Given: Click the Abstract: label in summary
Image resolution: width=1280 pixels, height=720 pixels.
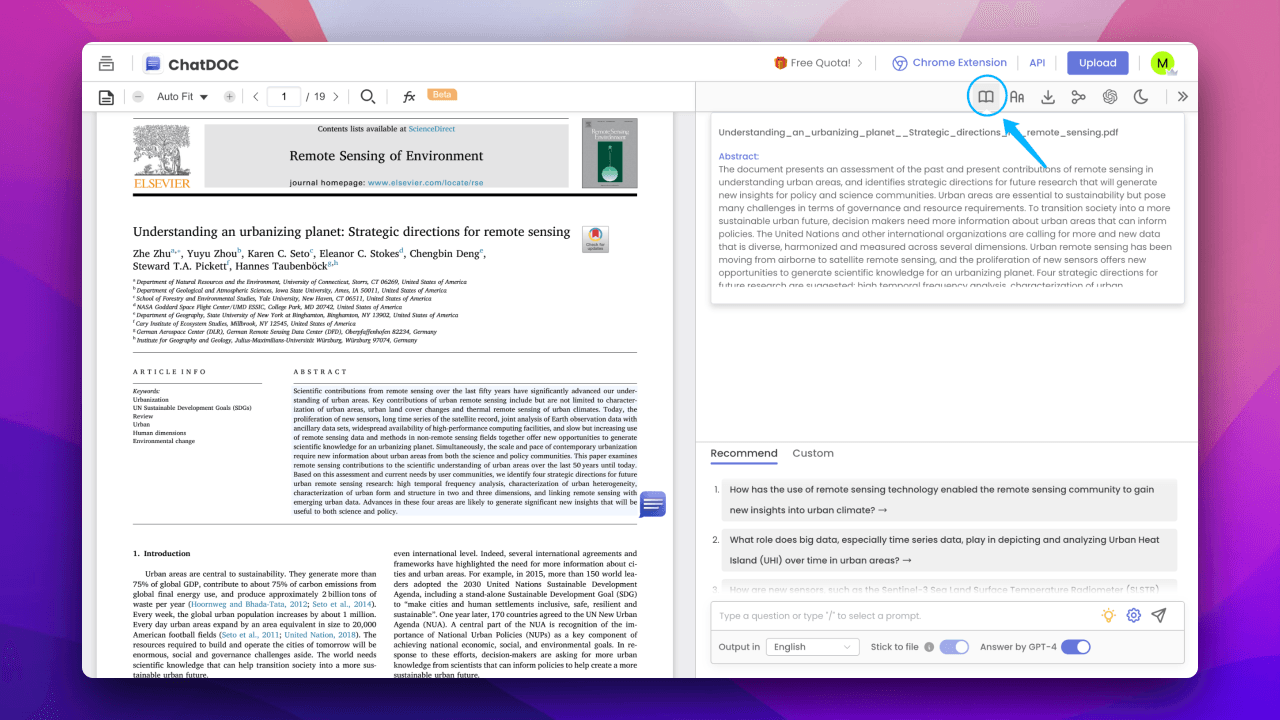Looking at the screenshot, I should point(739,156).
